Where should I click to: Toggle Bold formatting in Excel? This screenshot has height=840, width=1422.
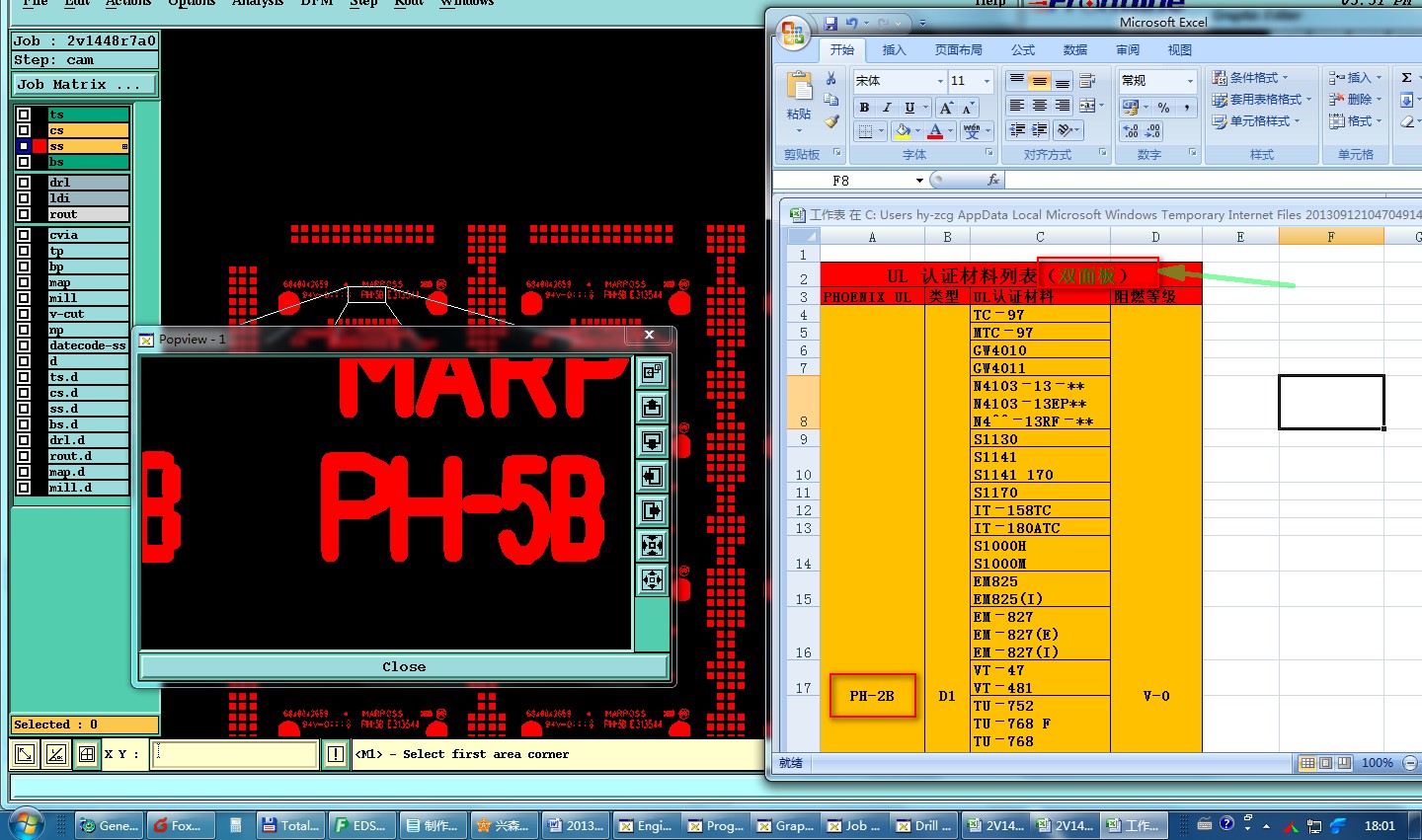tap(864, 108)
